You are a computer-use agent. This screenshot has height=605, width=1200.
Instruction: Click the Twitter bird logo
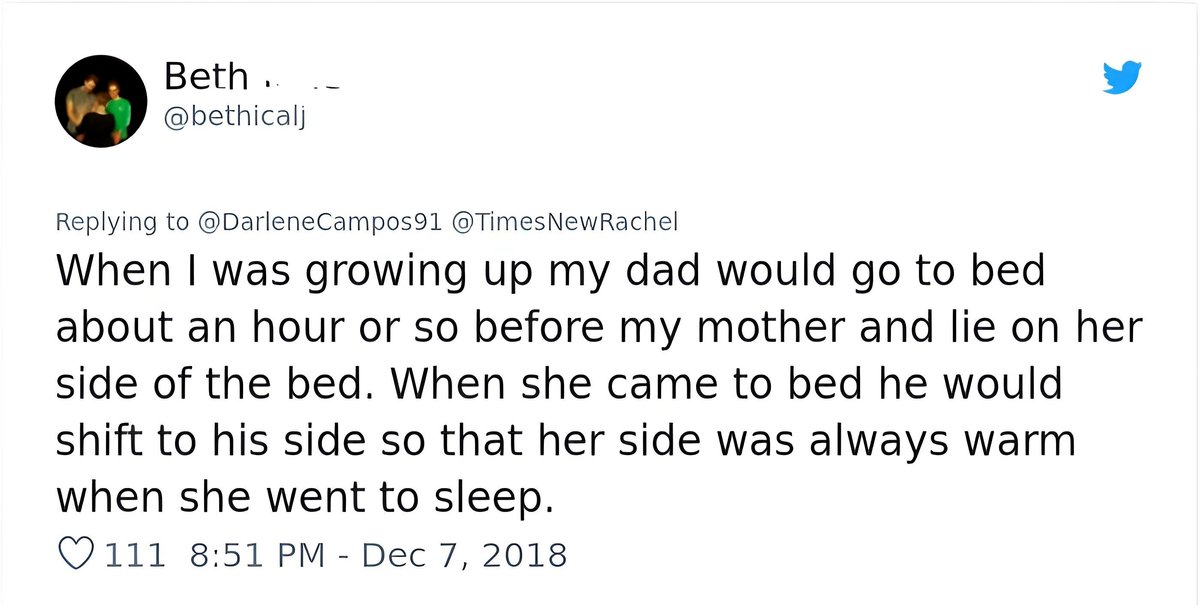(1122, 77)
